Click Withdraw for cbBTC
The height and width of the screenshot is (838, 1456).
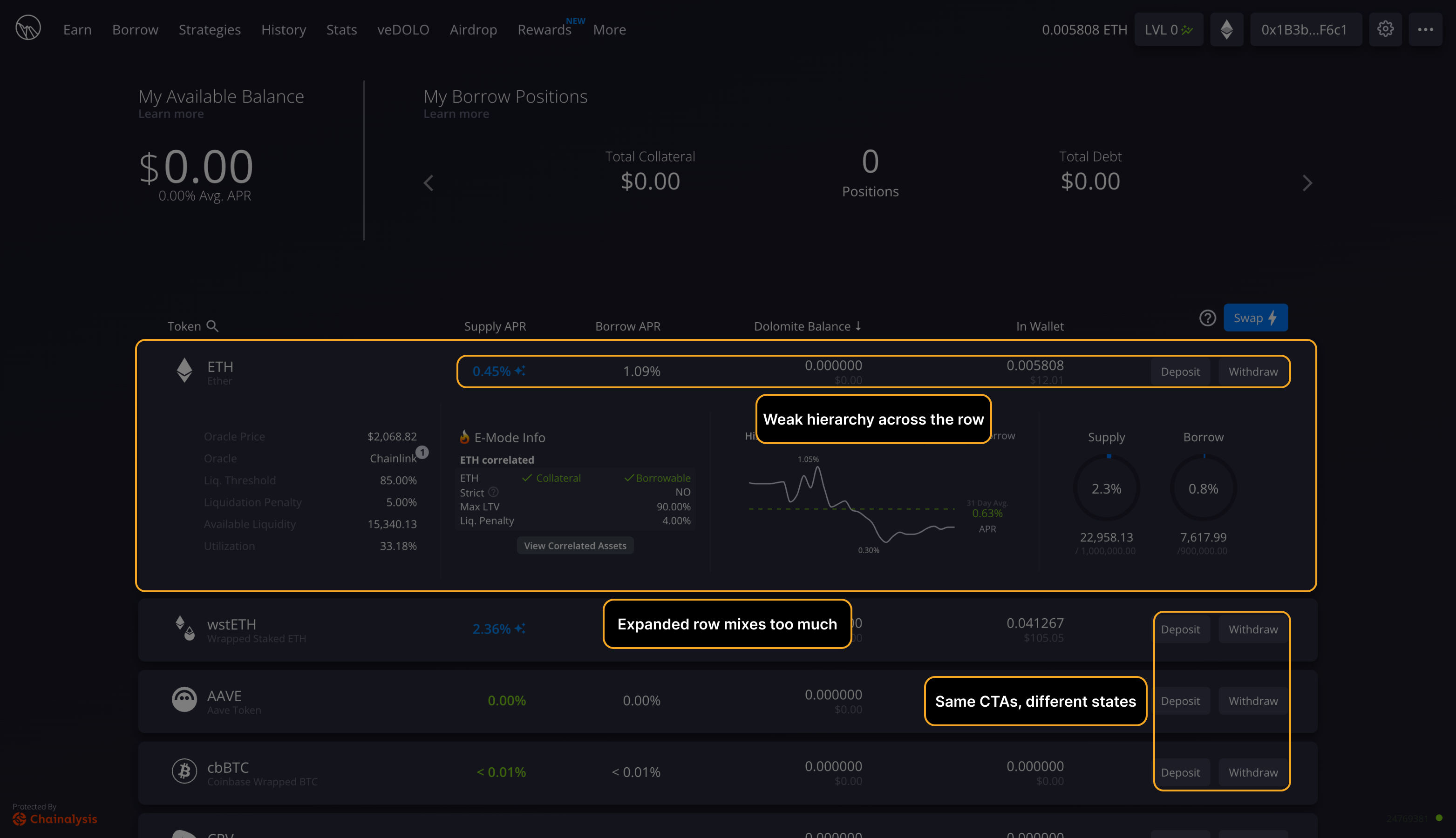coord(1253,772)
